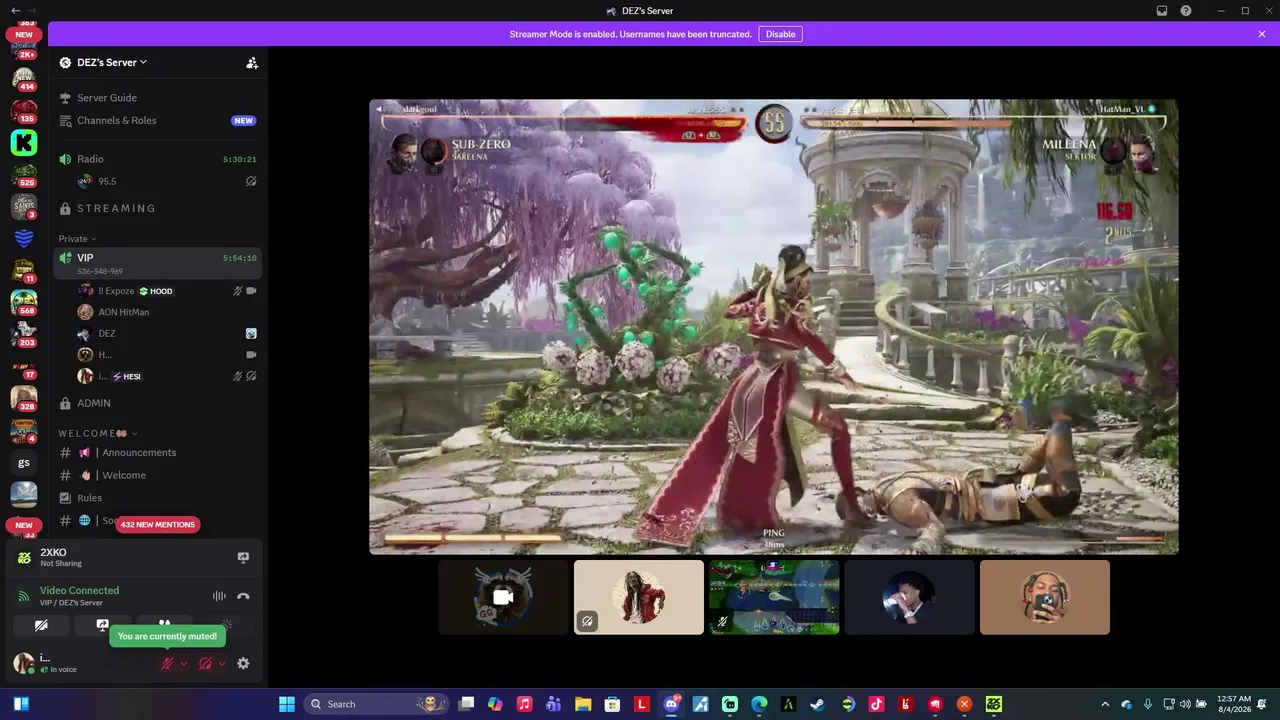Open the server with 135 badge
The height and width of the screenshot is (720, 1280).
point(24,111)
